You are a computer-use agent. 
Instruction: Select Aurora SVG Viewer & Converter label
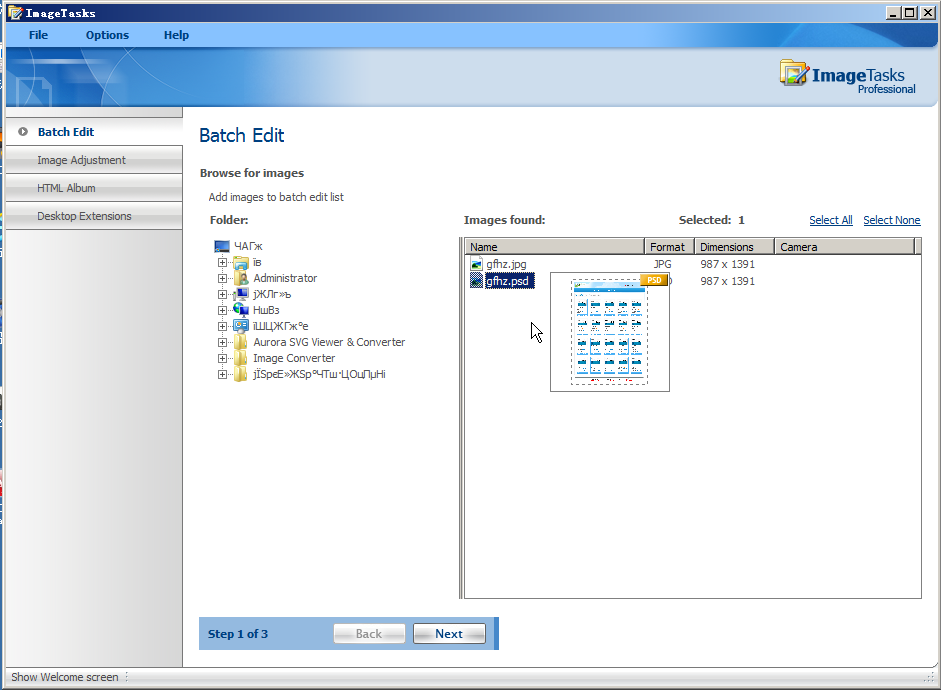pos(329,342)
